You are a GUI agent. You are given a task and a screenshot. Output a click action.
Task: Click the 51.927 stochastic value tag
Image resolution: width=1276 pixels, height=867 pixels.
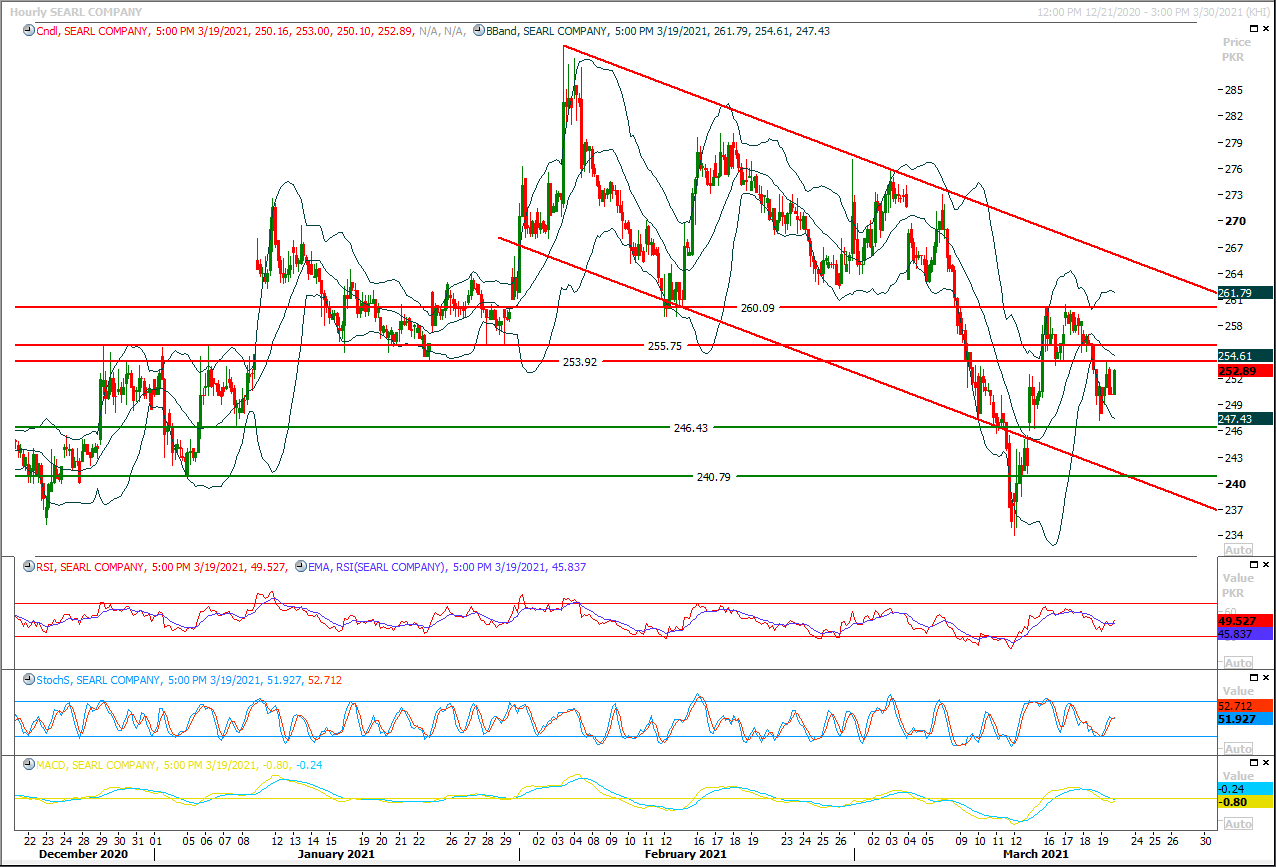coord(1245,719)
